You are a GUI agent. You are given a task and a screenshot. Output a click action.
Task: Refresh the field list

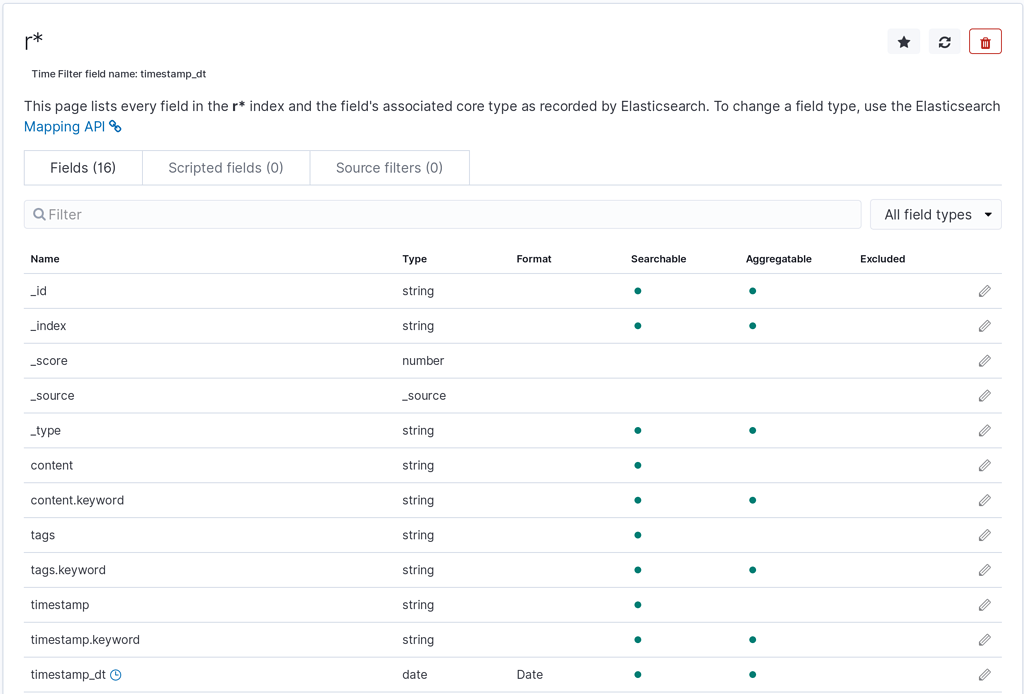click(x=944, y=41)
